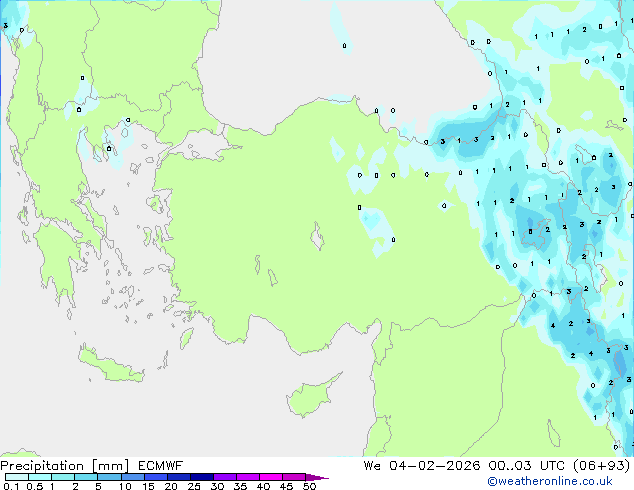Image resolution: width=634 pixels, height=490 pixels.
Task: Click the over-50 arrow tip of legend
Action: 317,477
